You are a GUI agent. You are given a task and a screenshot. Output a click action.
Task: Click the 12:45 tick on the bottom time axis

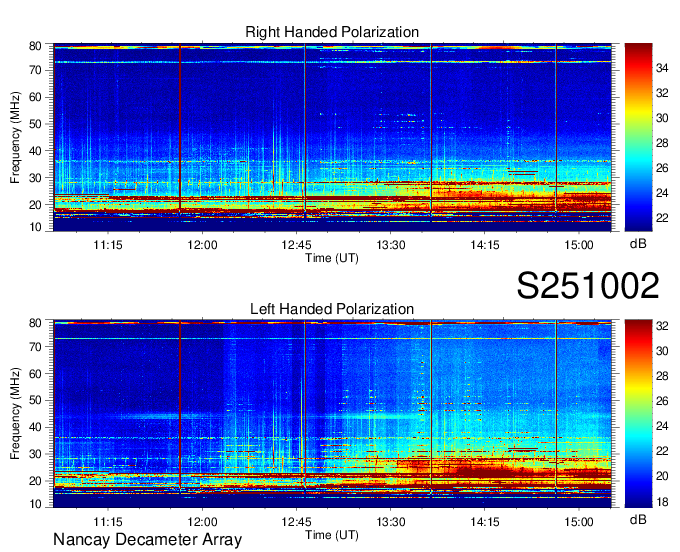click(296, 521)
